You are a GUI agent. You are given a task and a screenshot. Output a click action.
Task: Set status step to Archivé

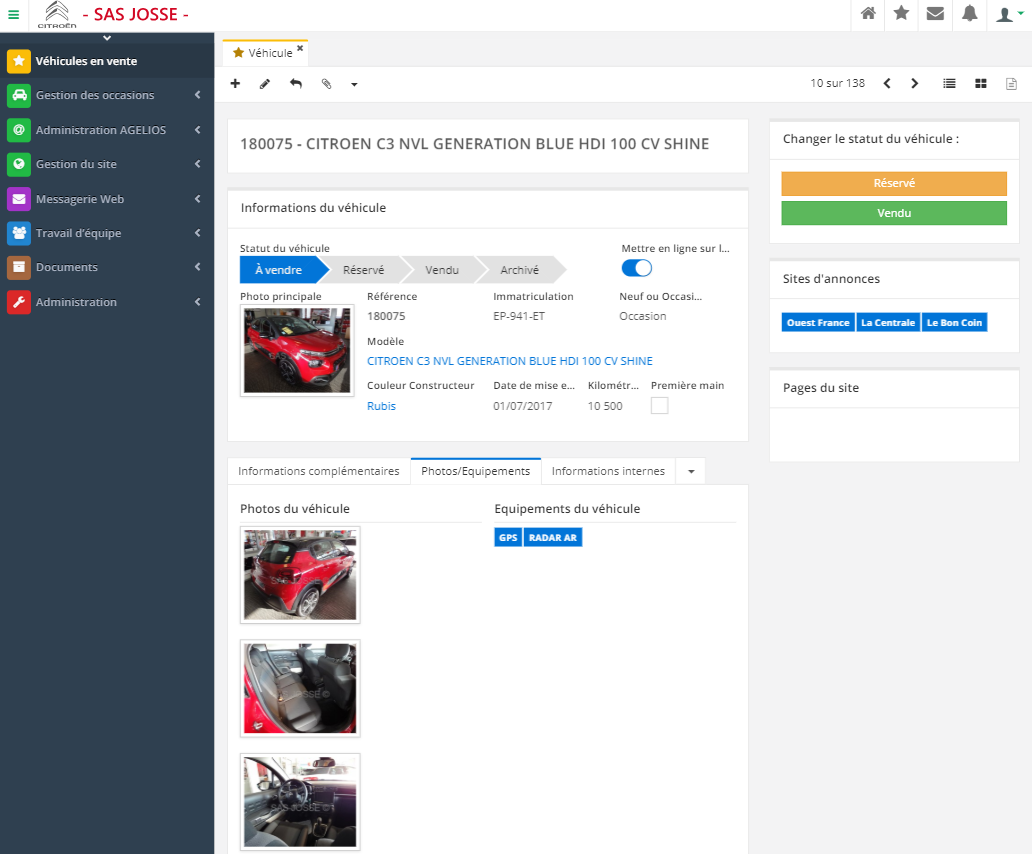tap(520, 270)
